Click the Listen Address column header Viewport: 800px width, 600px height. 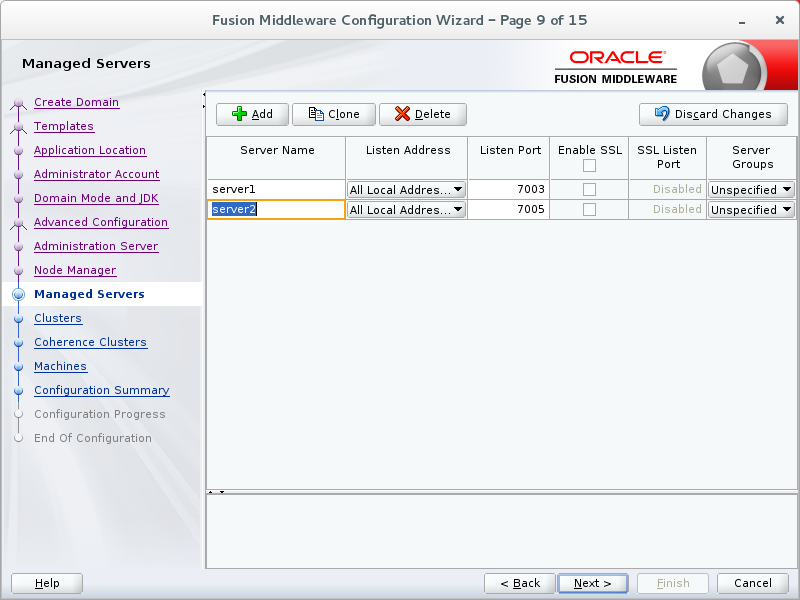(407, 158)
